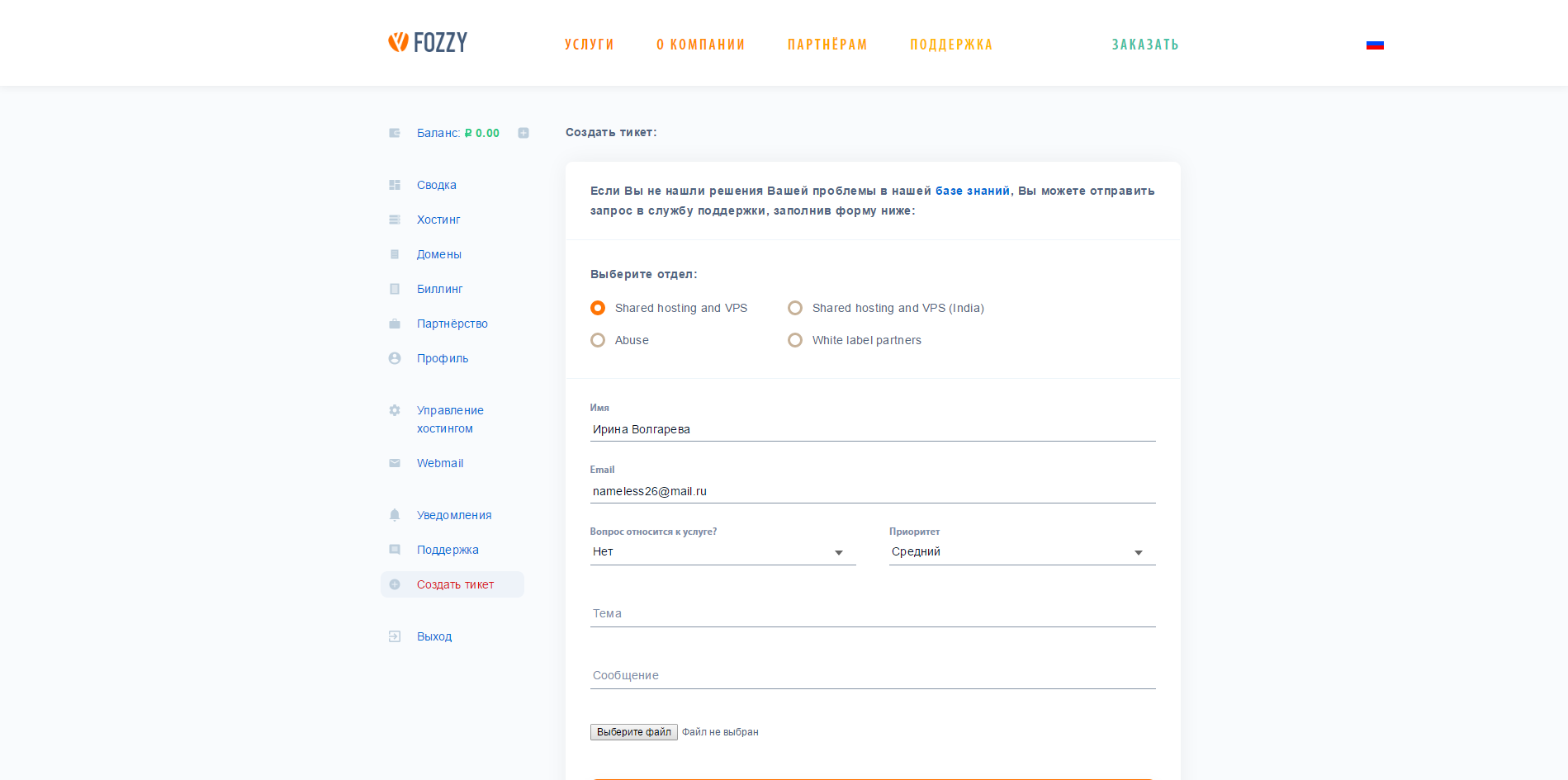Image resolution: width=1568 pixels, height=780 pixels.
Task: Select White label partners radio button
Action: point(795,340)
